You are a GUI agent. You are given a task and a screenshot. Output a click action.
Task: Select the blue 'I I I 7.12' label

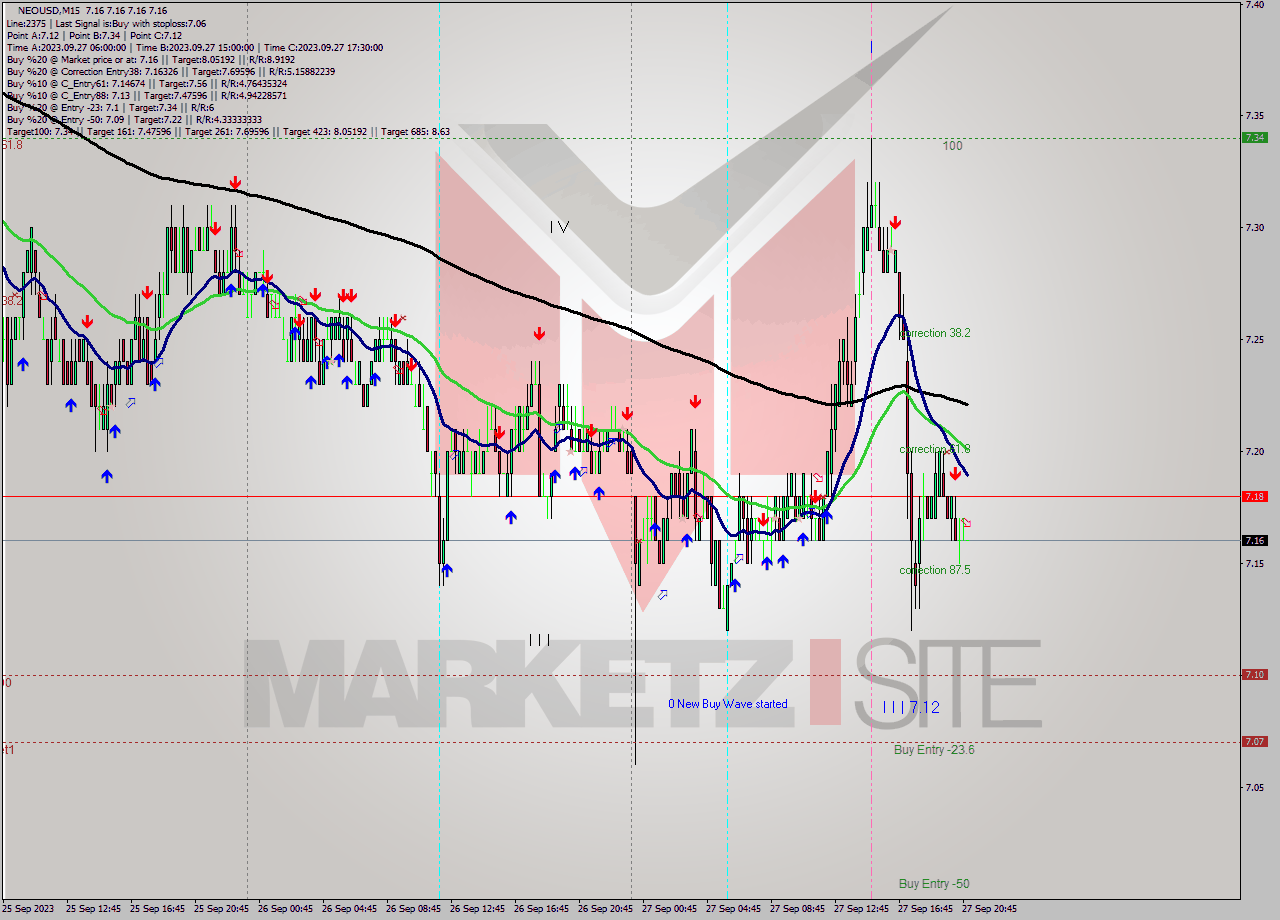(x=911, y=707)
